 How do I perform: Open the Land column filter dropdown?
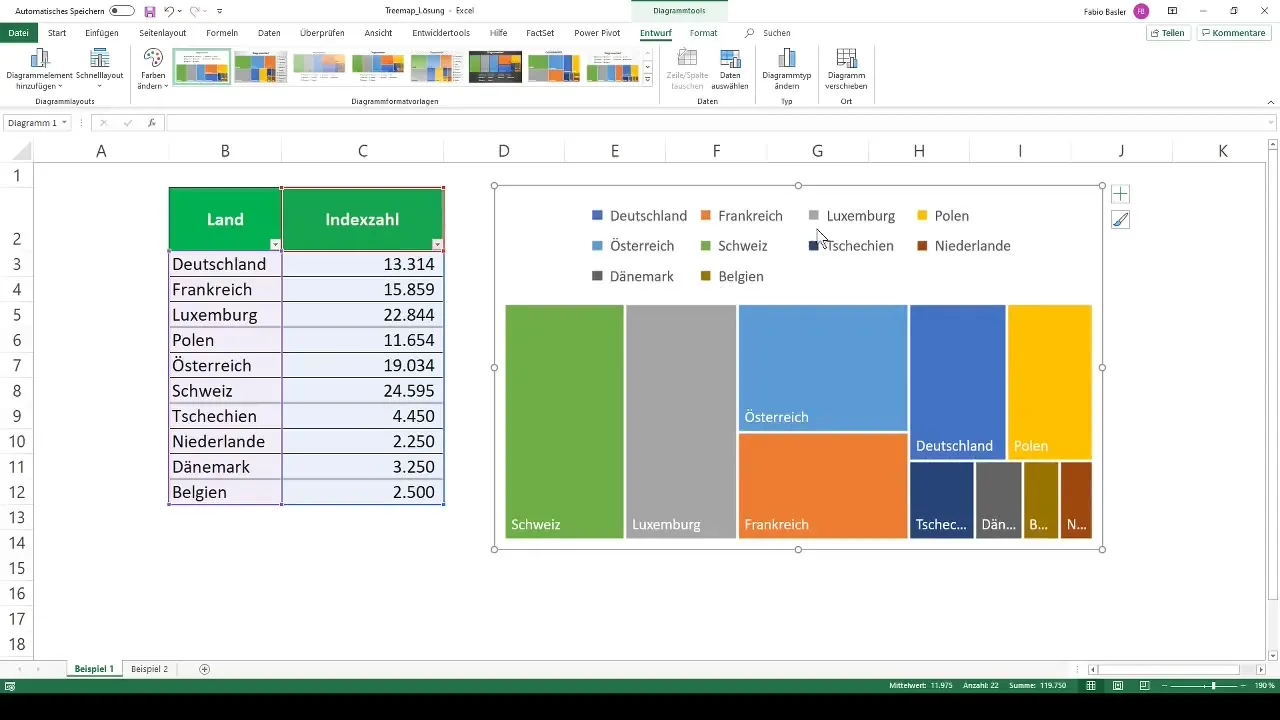pos(275,245)
